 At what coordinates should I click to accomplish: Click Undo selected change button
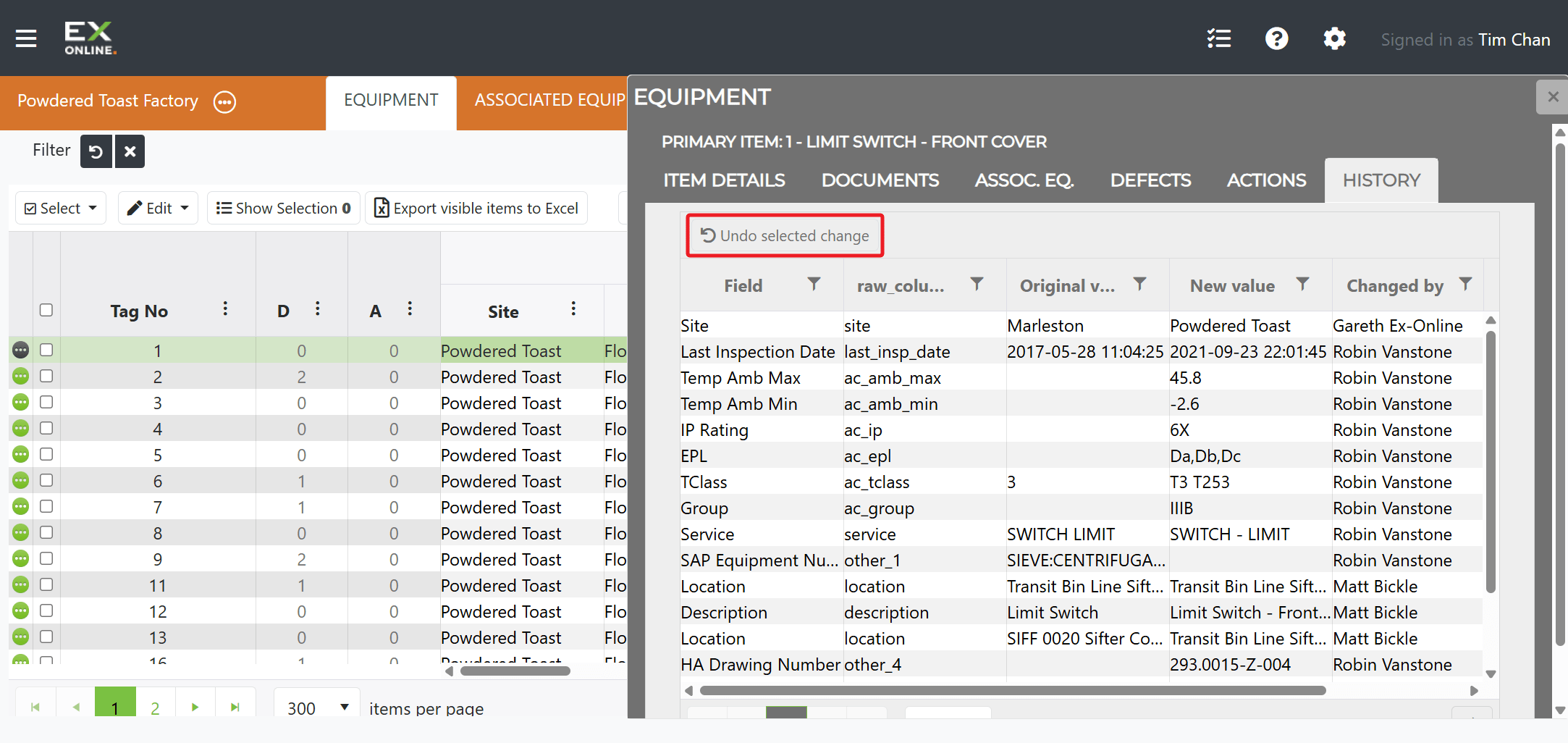[785, 236]
